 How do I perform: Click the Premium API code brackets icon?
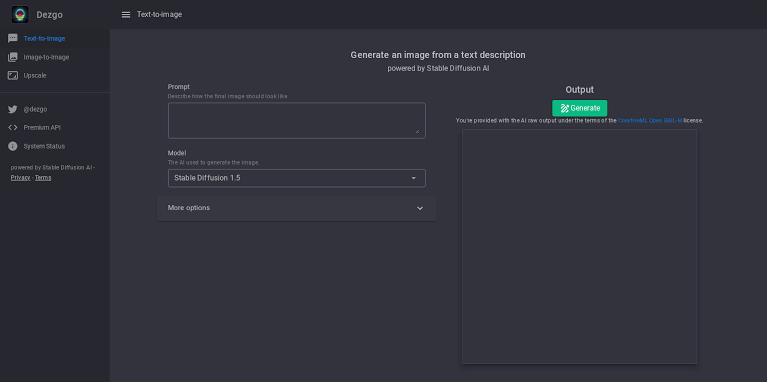tap(13, 128)
